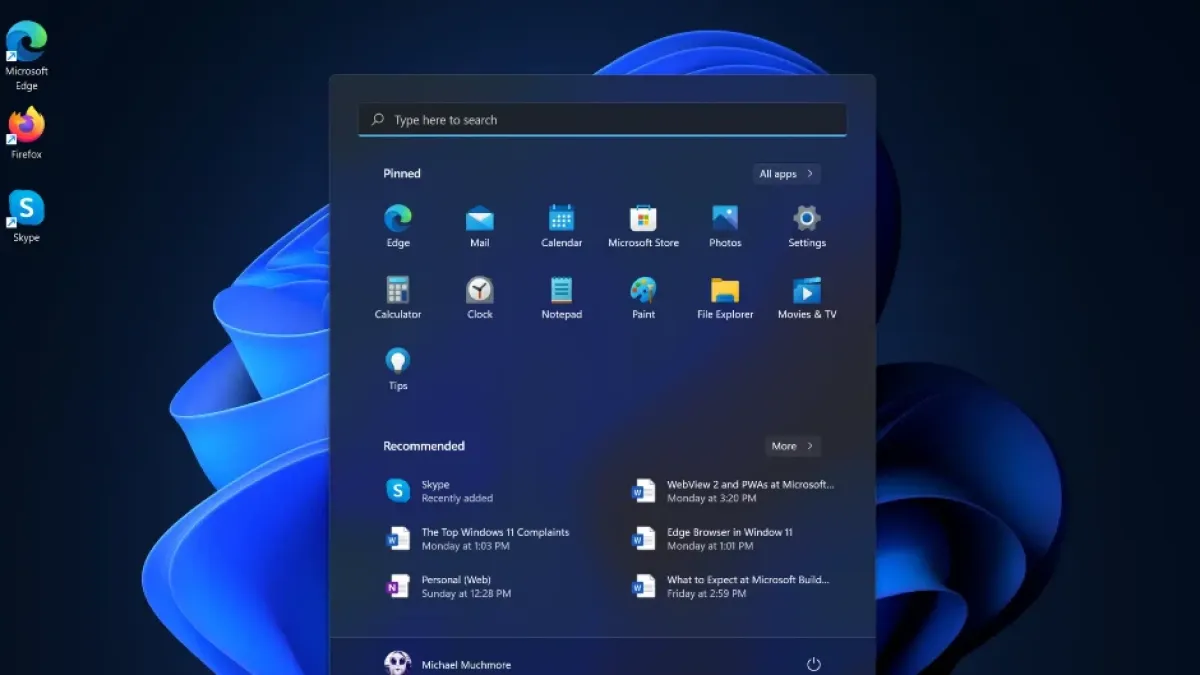Open Microsoft Store from pinned apps
The image size is (1200, 675).
click(x=643, y=226)
